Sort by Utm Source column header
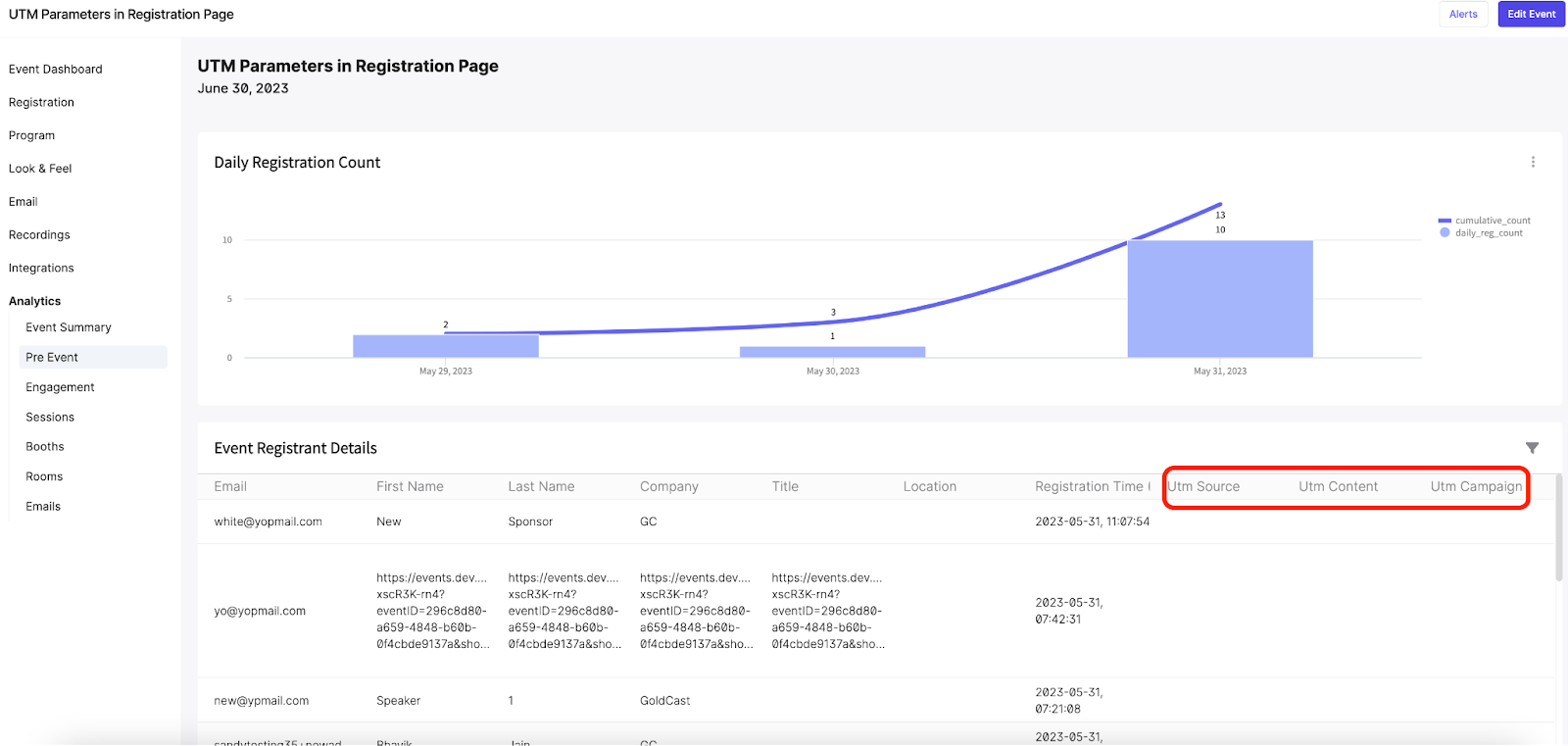This screenshot has width=1568, height=746. [x=1203, y=486]
